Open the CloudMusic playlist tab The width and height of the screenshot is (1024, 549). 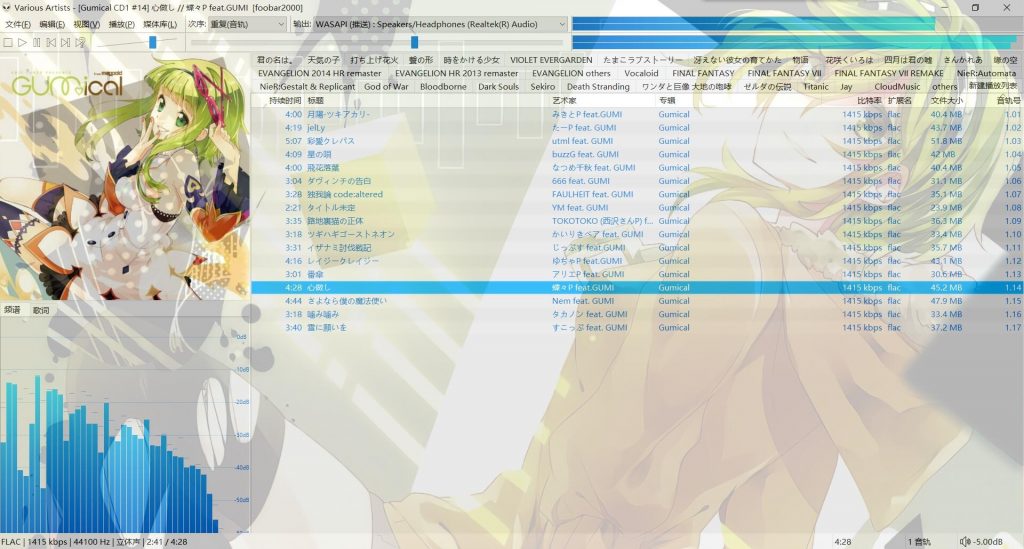tap(897, 86)
